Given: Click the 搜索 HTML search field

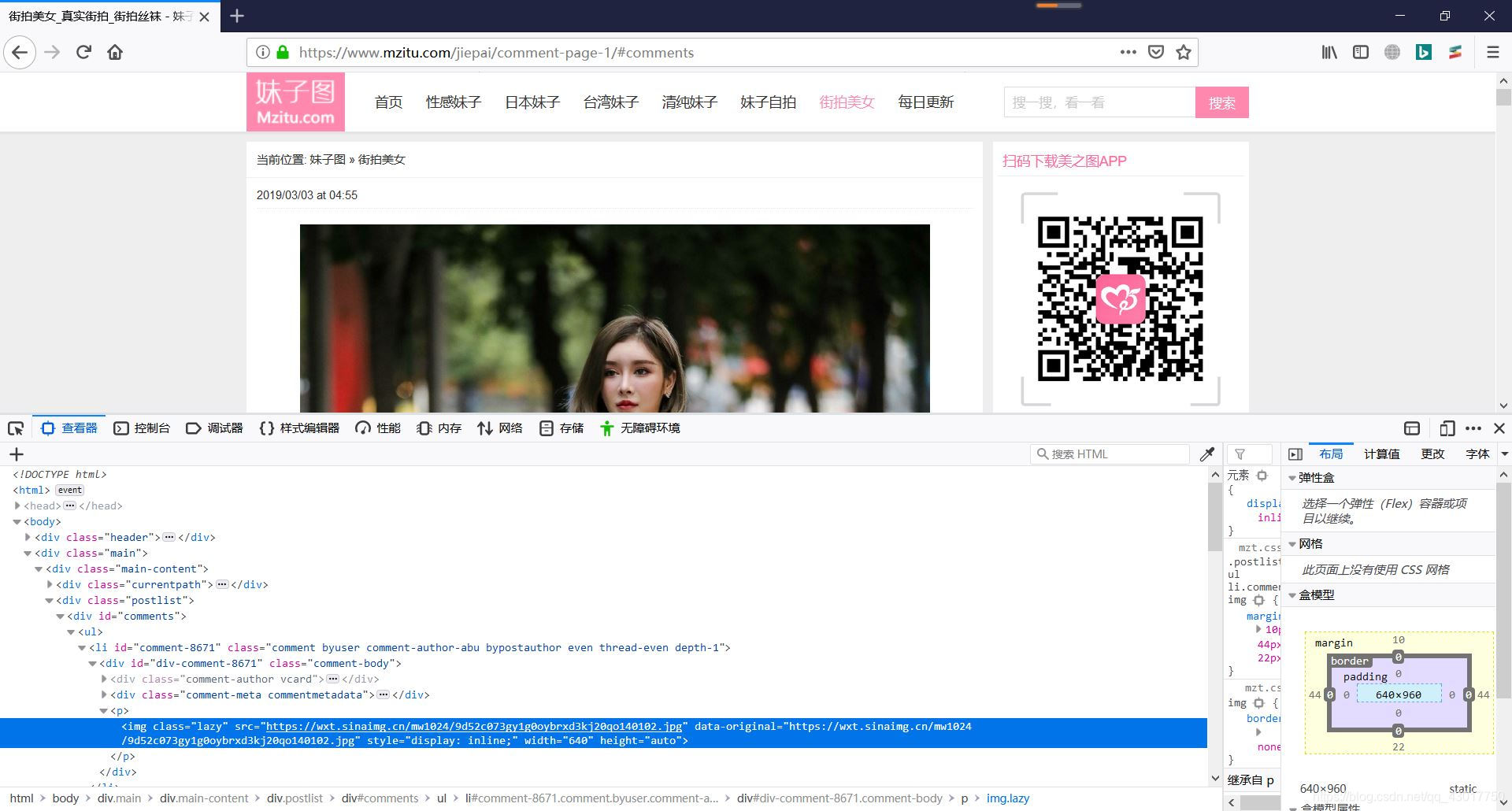Looking at the screenshot, I should pos(1110,454).
